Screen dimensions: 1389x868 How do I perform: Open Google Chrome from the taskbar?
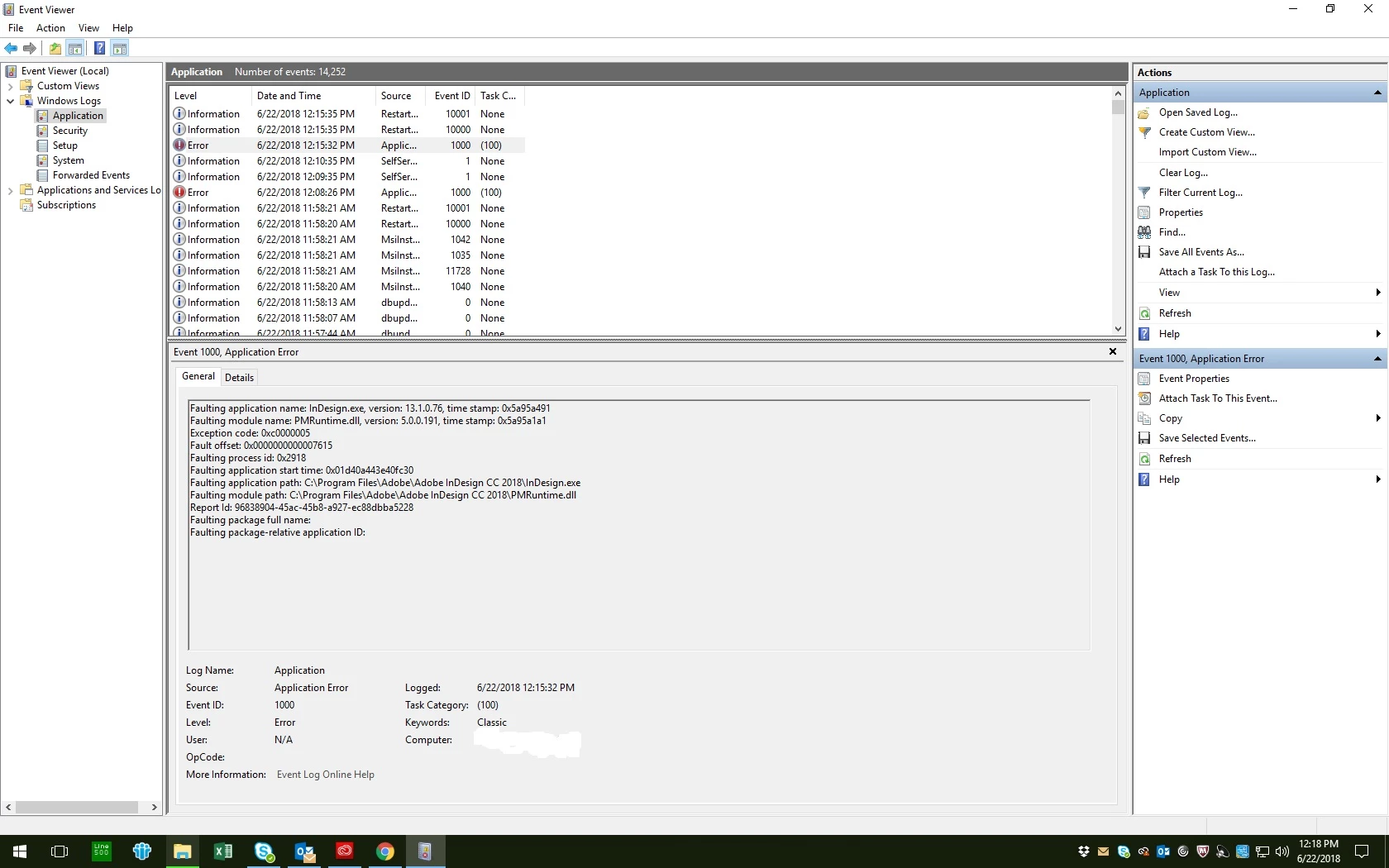point(385,851)
